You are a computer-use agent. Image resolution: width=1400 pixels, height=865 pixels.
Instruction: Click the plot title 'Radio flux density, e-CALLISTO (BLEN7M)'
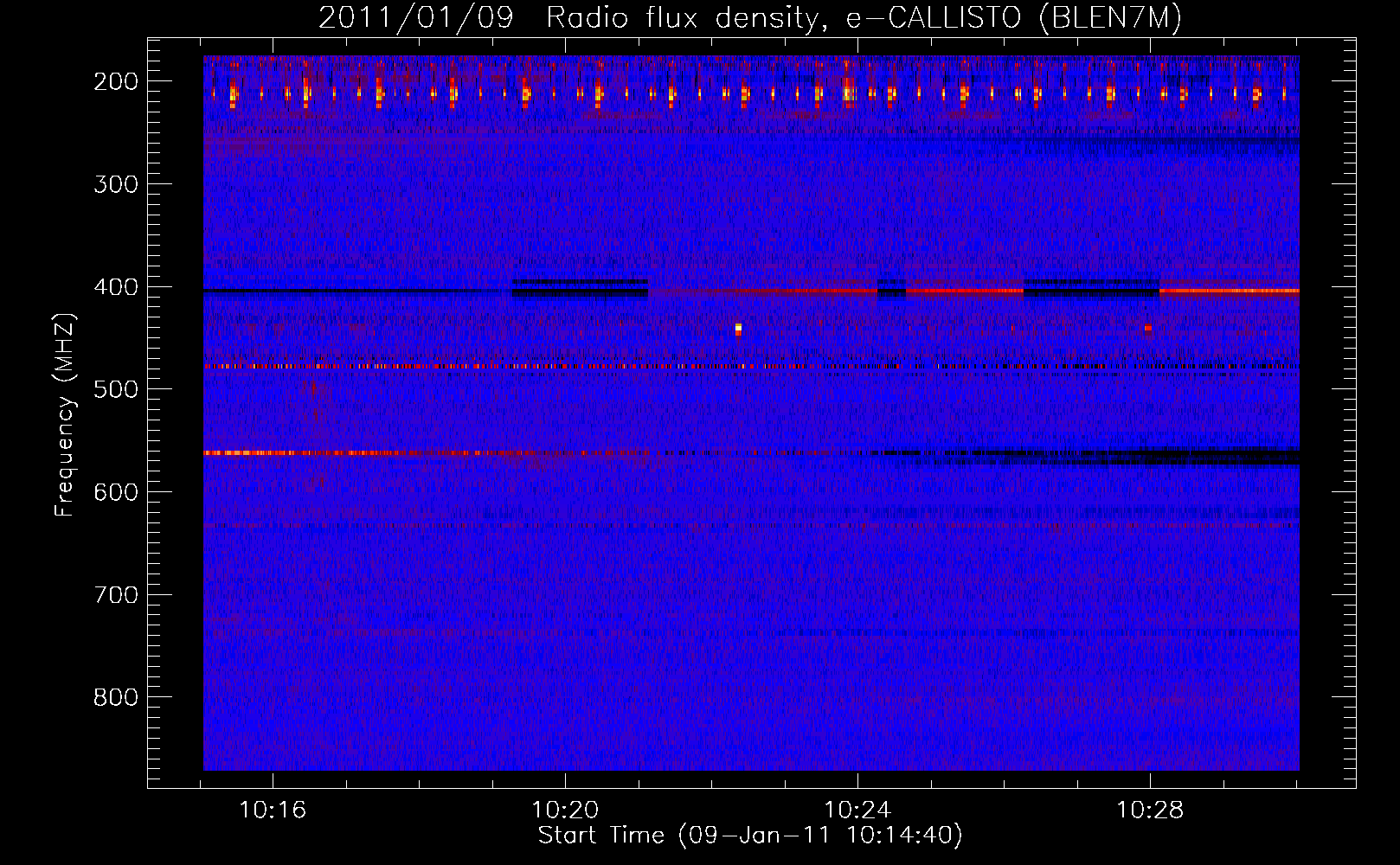(x=864, y=18)
